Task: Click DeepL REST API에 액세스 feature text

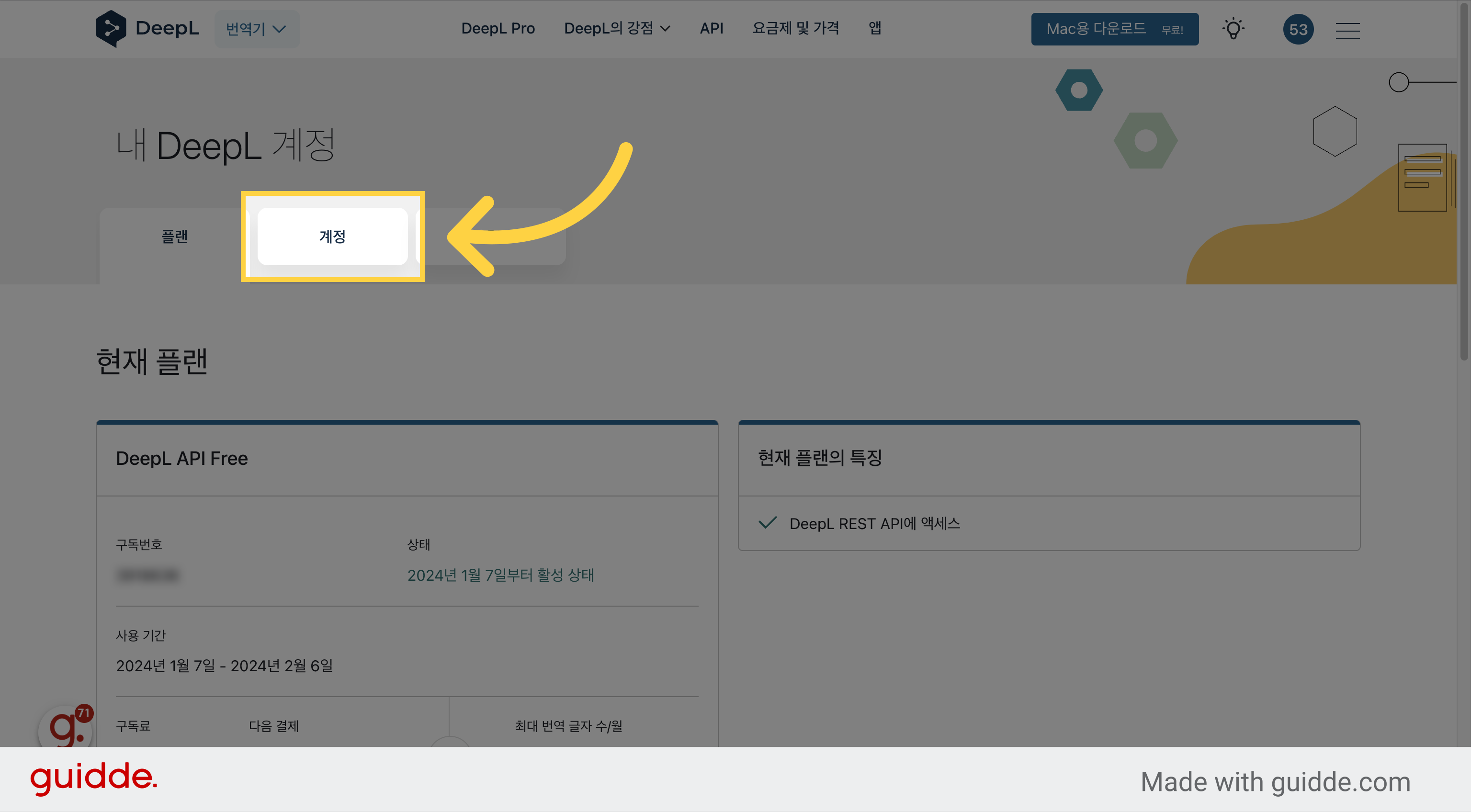Action: (875, 524)
